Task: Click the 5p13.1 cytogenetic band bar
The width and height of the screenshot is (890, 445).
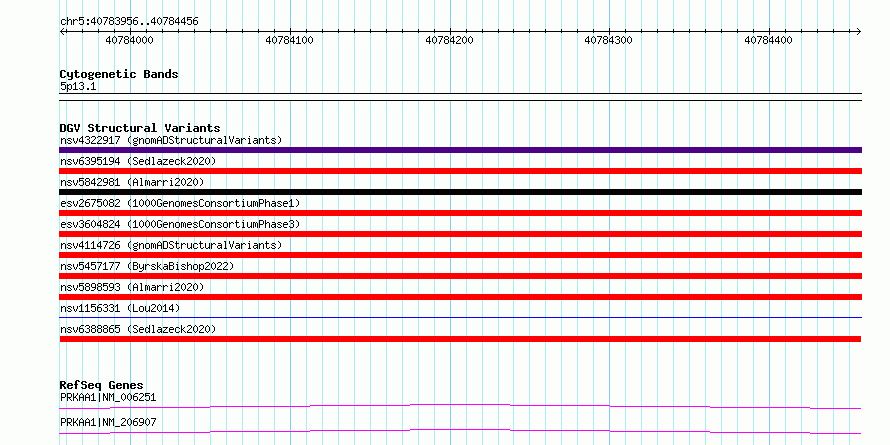Action: click(x=460, y=97)
